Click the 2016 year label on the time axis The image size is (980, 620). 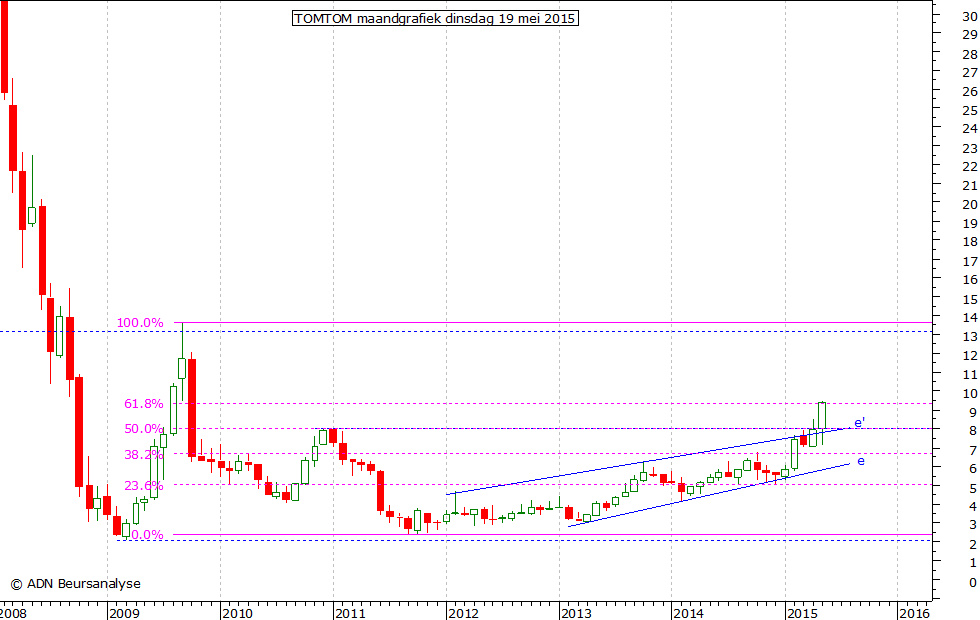(x=914, y=613)
